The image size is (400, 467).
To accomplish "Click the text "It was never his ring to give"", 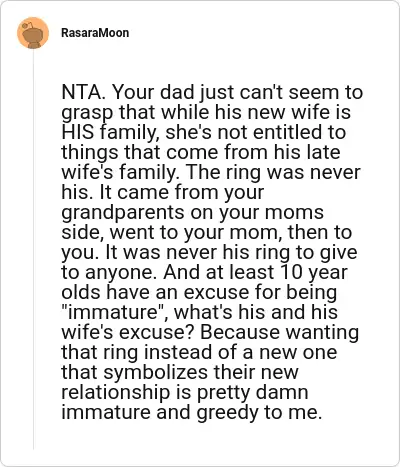I will (231, 252).
